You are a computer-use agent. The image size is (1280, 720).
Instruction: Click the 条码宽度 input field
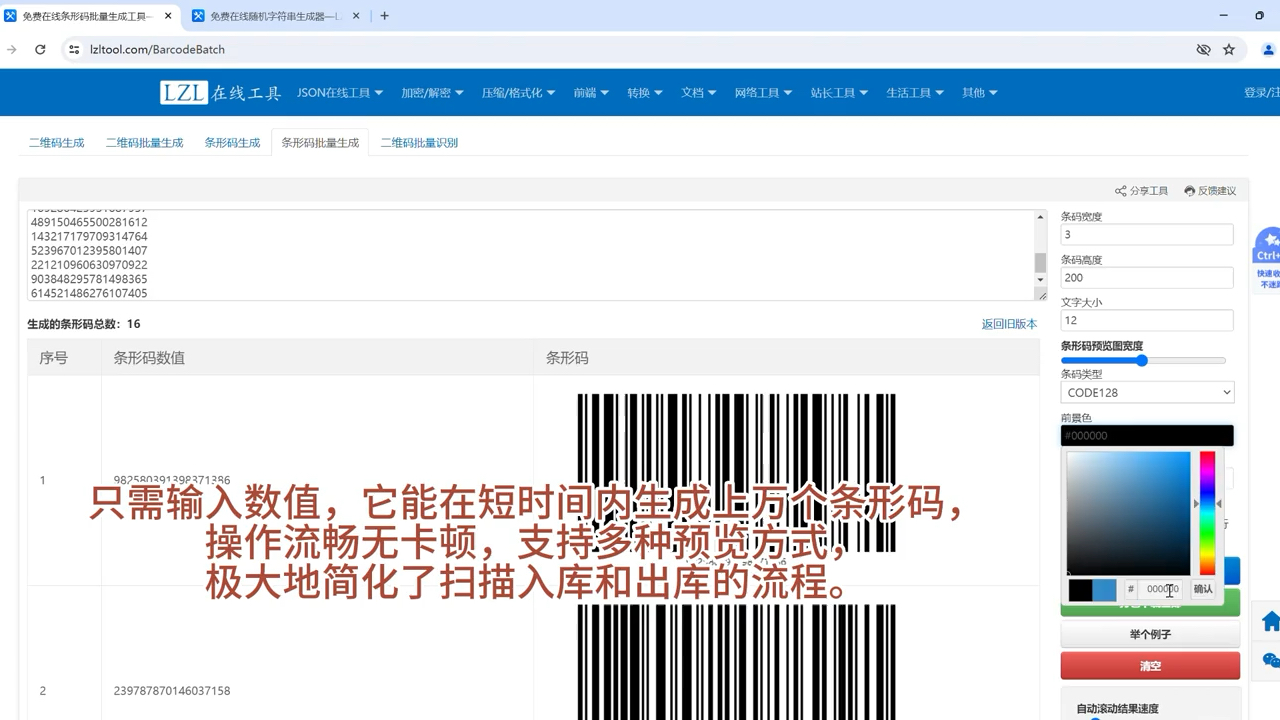[x=1147, y=234]
